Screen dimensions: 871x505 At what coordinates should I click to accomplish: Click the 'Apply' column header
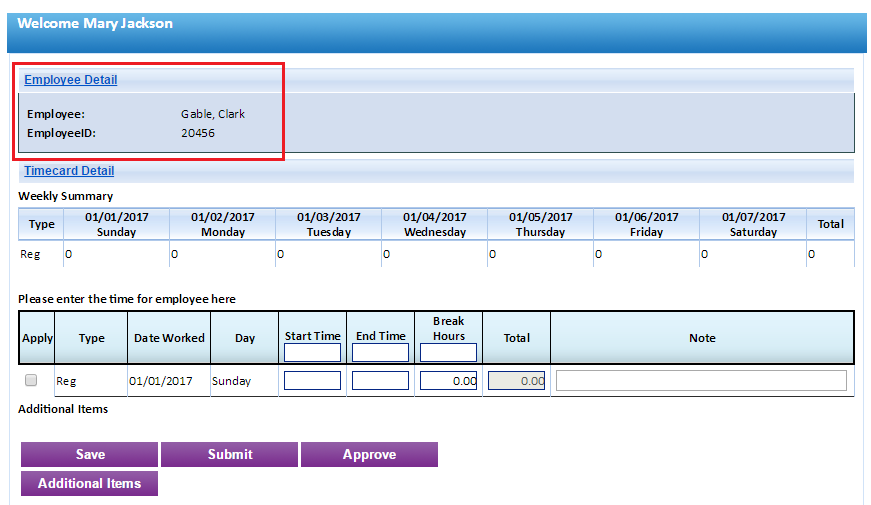click(37, 338)
